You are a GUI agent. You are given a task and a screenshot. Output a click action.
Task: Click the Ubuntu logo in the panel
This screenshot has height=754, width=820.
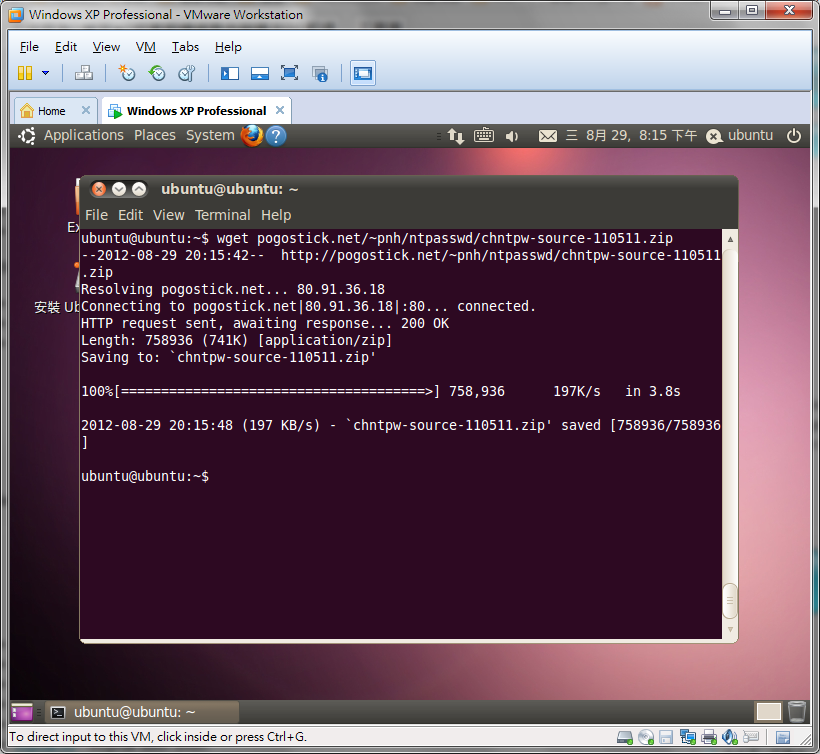(x=27, y=136)
